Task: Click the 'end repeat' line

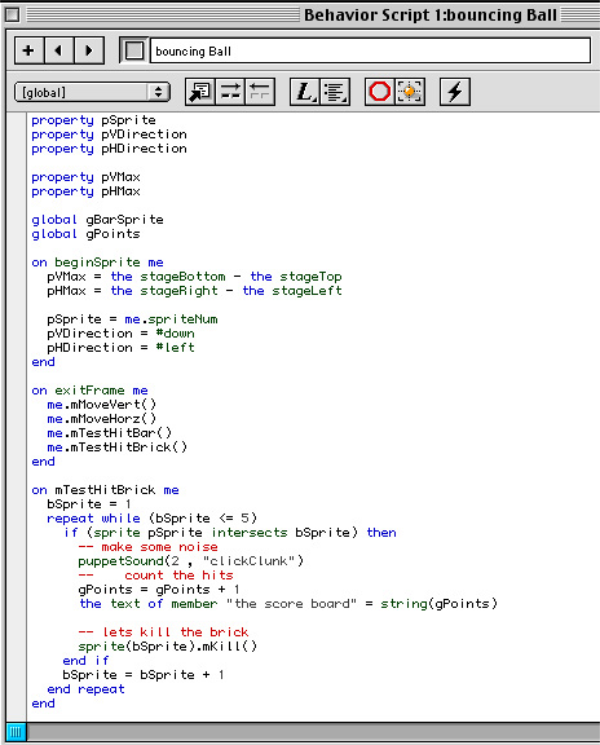Action: pyautogui.click(x=86, y=689)
